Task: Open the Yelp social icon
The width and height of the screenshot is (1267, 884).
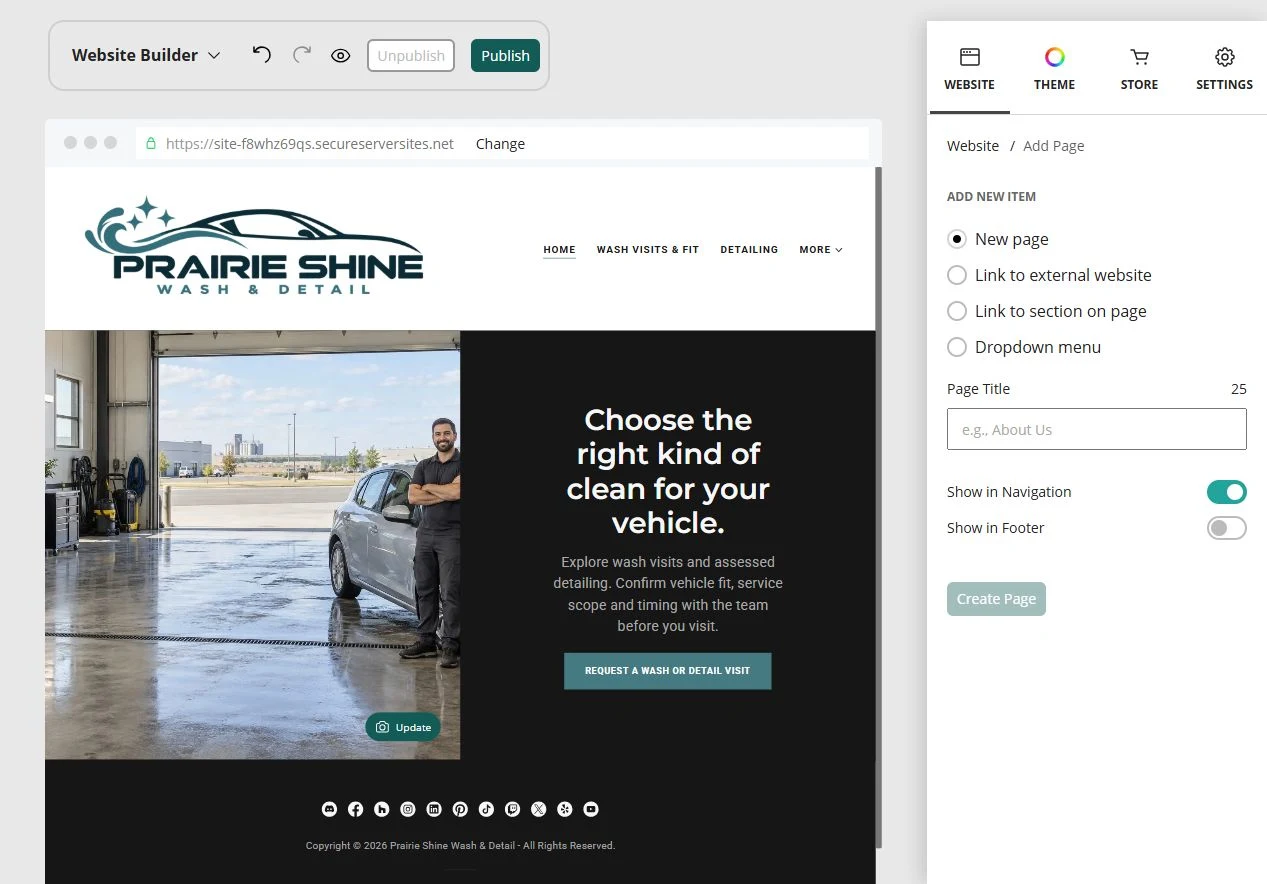Action: (x=565, y=809)
